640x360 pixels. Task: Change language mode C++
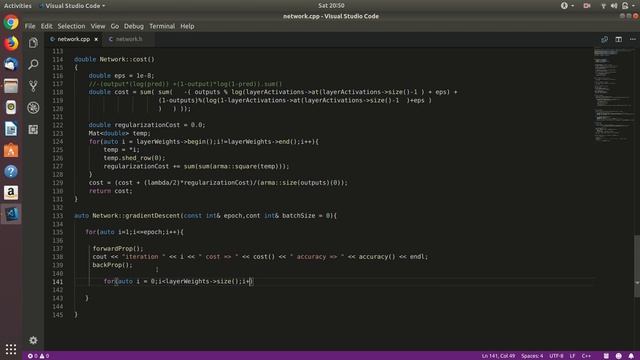(x=586, y=356)
